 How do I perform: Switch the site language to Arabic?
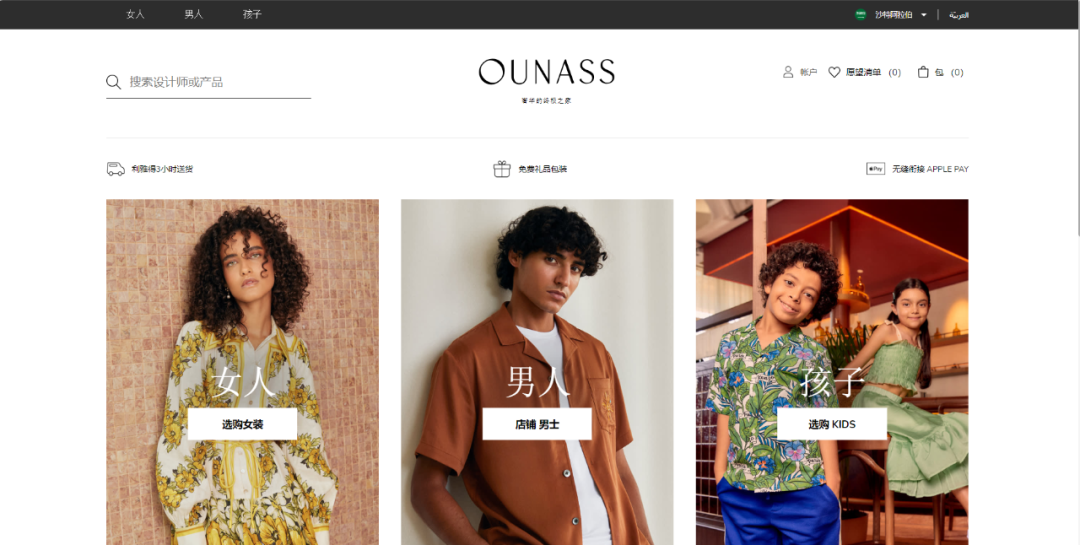[959, 14]
